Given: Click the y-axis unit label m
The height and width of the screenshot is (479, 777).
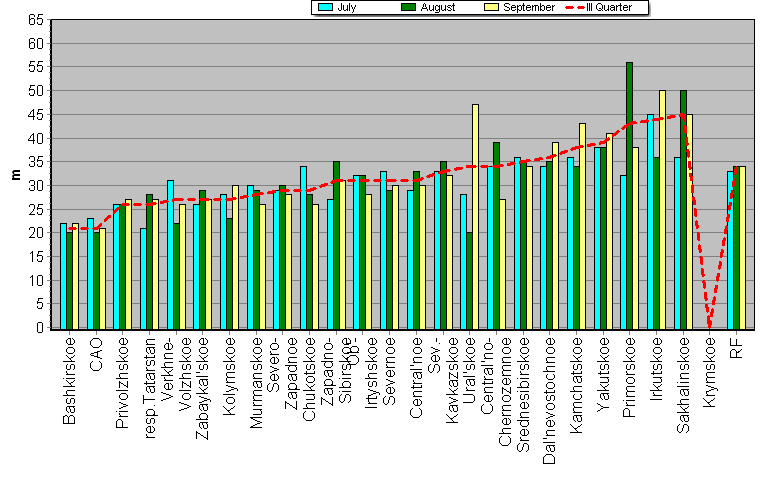Looking at the screenshot, I should (16, 174).
